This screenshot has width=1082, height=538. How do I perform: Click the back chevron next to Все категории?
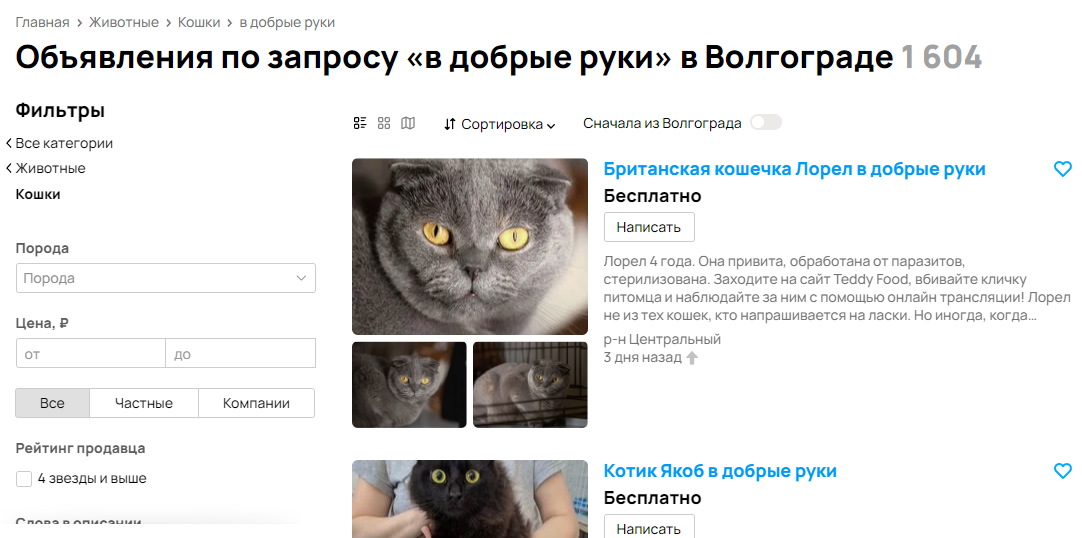pos(9,143)
